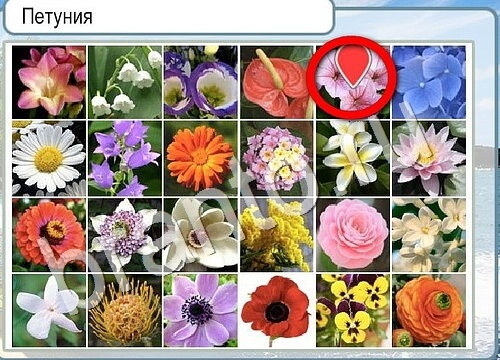The height and width of the screenshot is (360, 500).
Task: Pick the white magnolia blossom
Action: tap(201, 235)
